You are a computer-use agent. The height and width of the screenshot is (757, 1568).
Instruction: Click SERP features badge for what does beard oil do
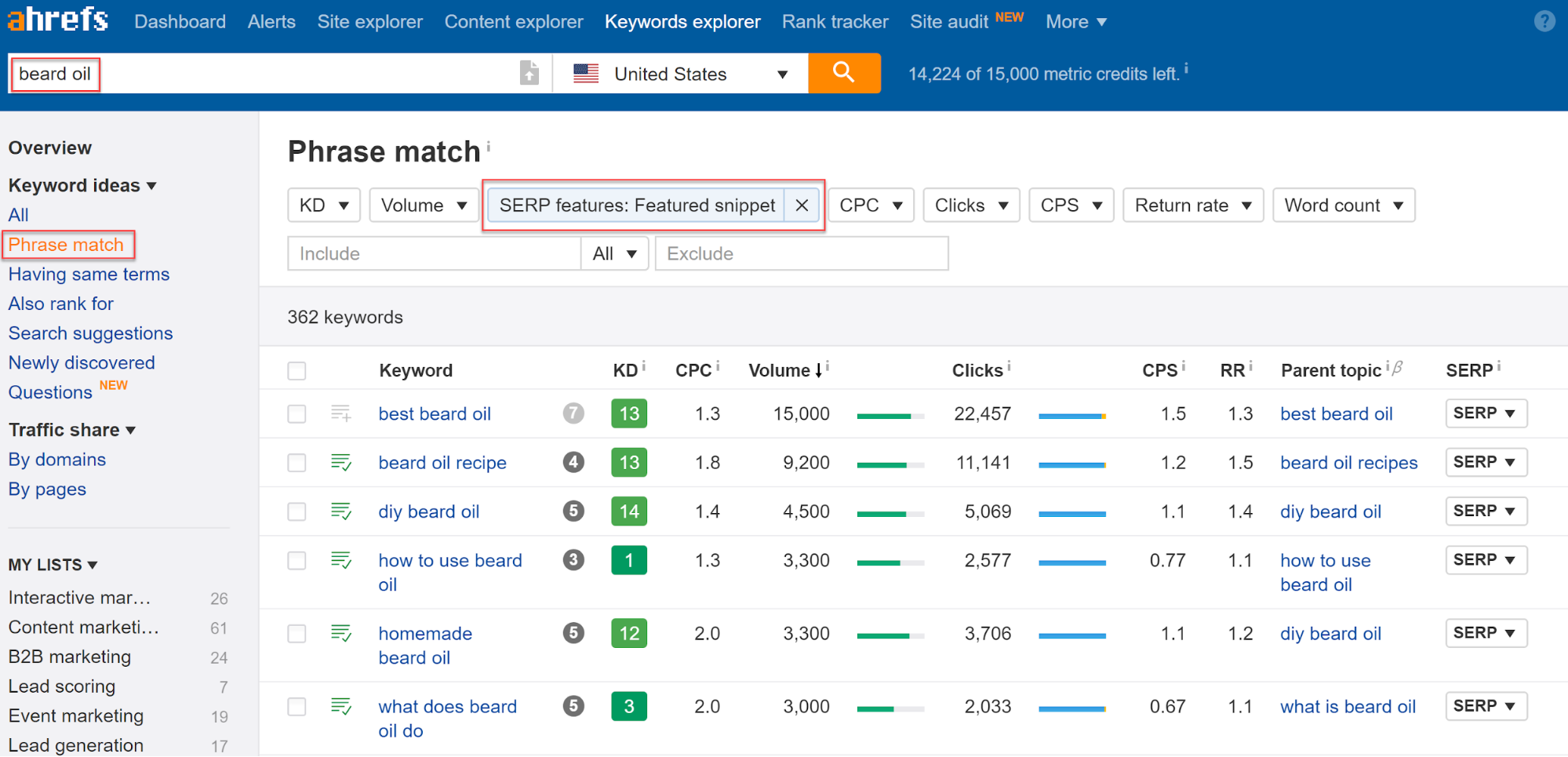point(573,706)
